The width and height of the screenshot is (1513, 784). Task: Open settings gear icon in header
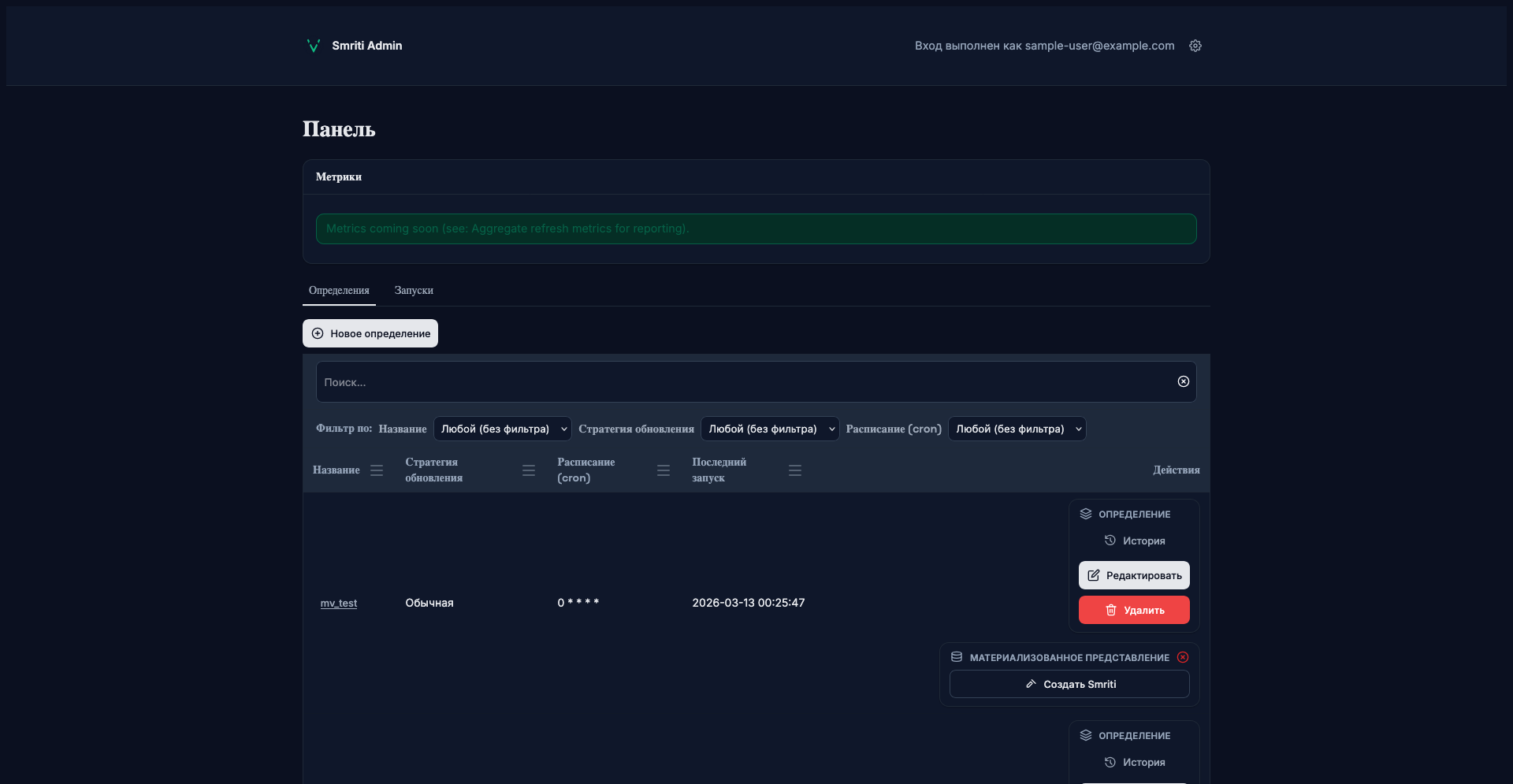(x=1195, y=46)
